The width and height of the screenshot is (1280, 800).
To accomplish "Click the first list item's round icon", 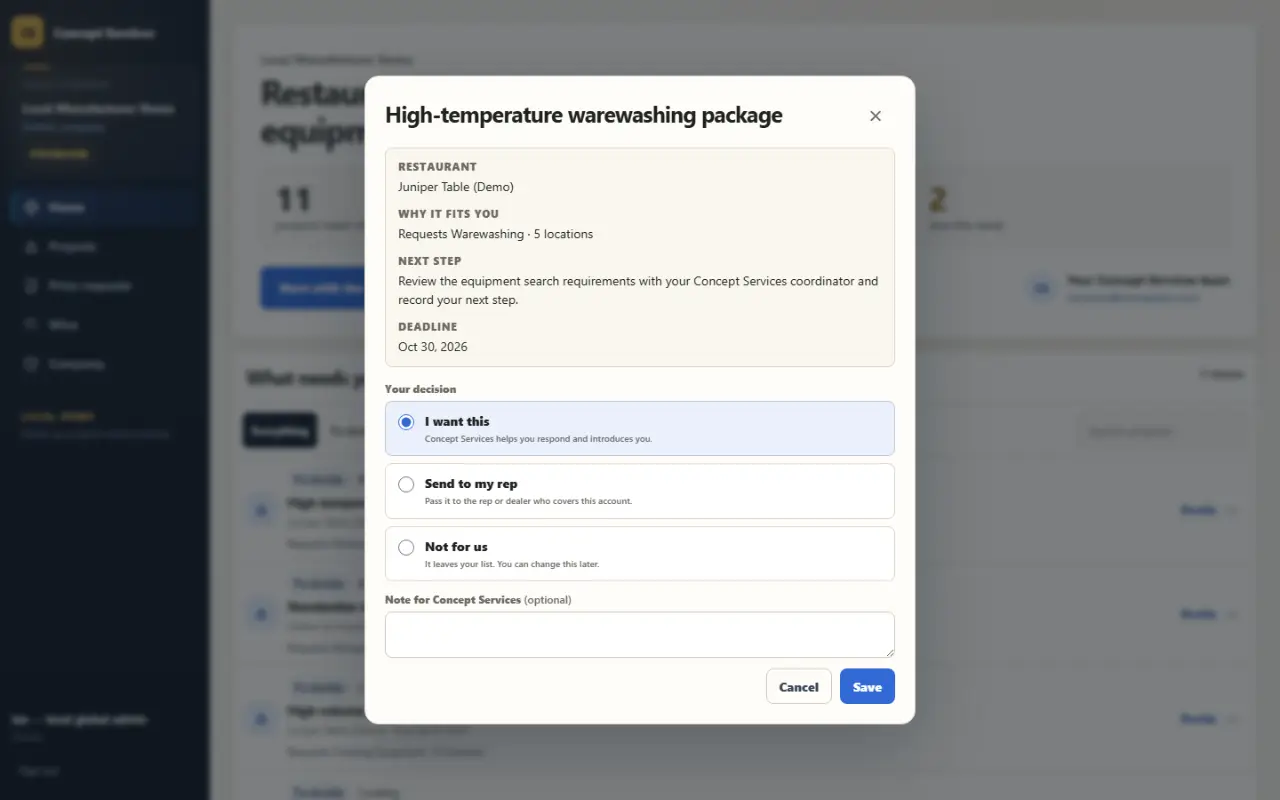I will (x=262, y=511).
